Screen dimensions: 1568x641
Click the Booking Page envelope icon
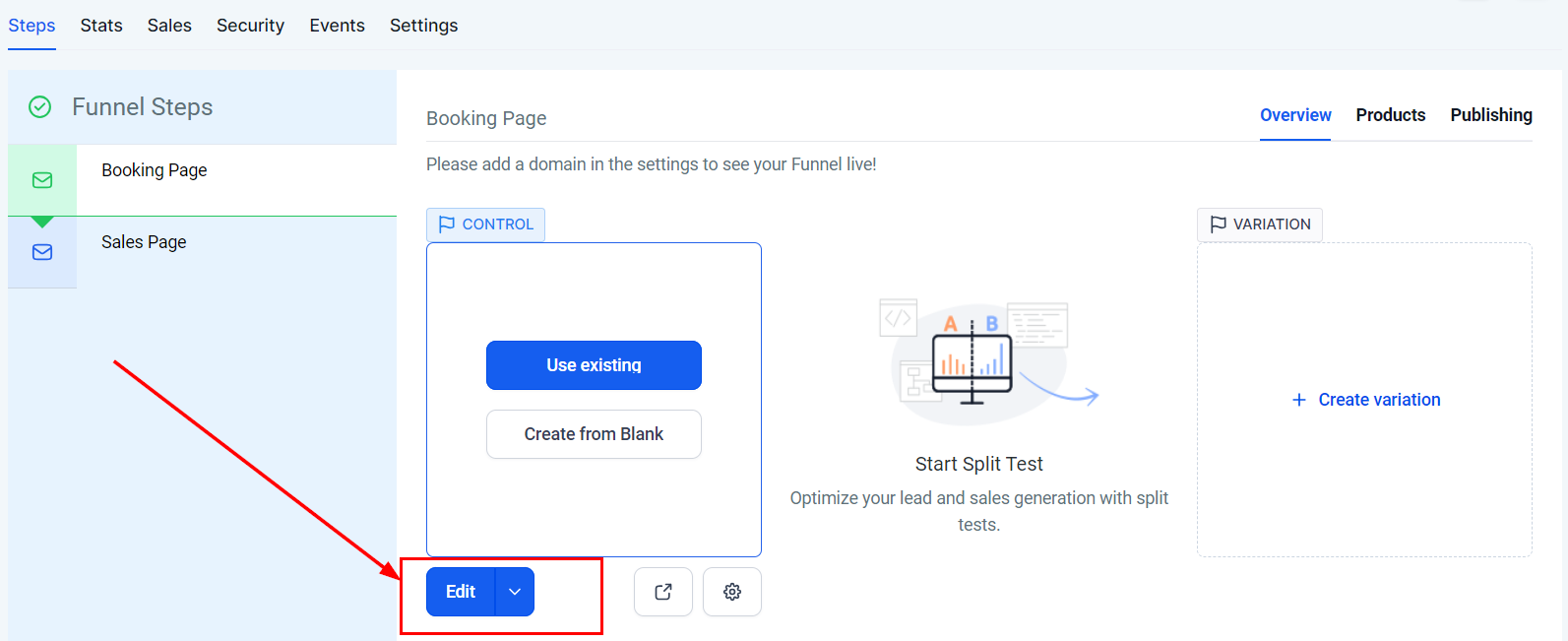(42, 180)
